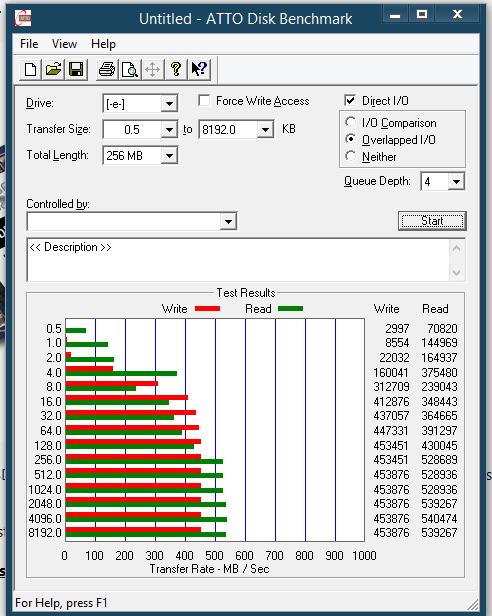The height and width of the screenshot is (616, 492).
Task: Open the File menu
Action: 29,44
